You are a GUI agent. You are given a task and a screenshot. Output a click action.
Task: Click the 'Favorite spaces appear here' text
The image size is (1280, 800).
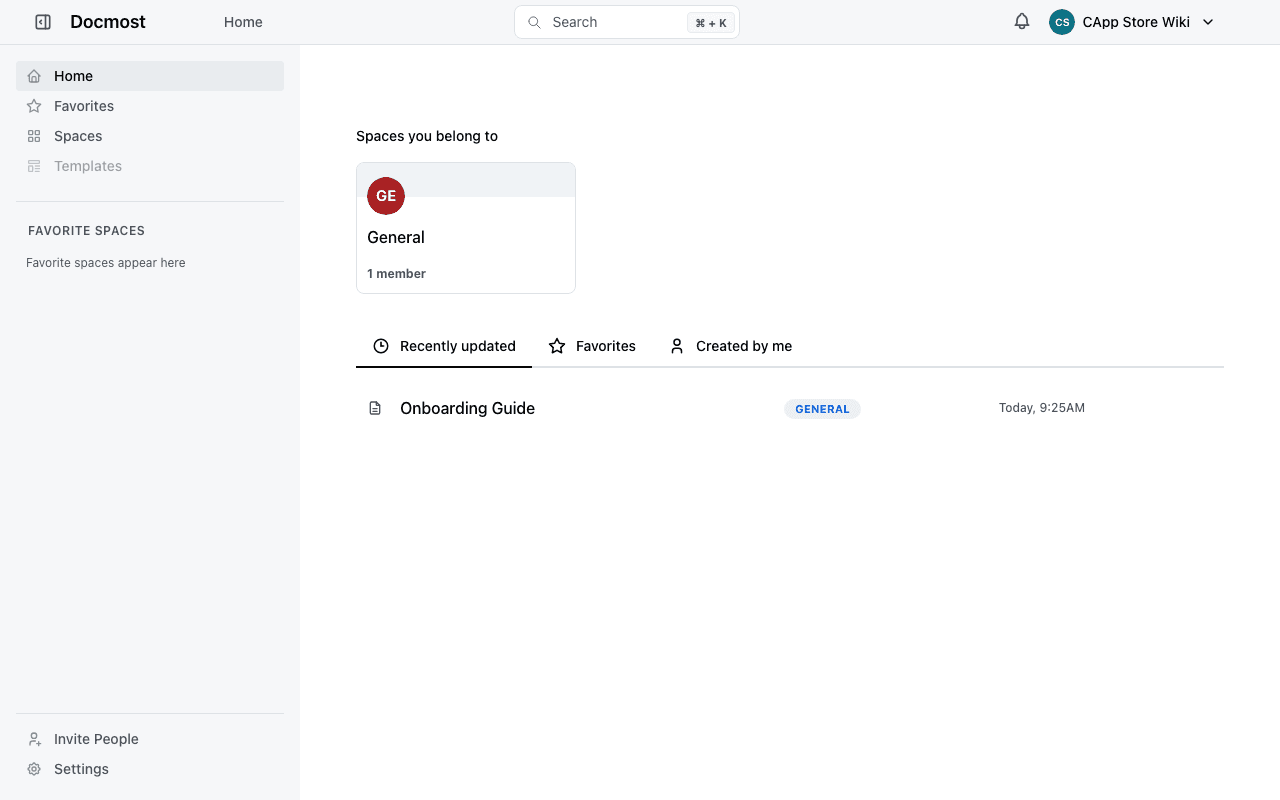106,263
